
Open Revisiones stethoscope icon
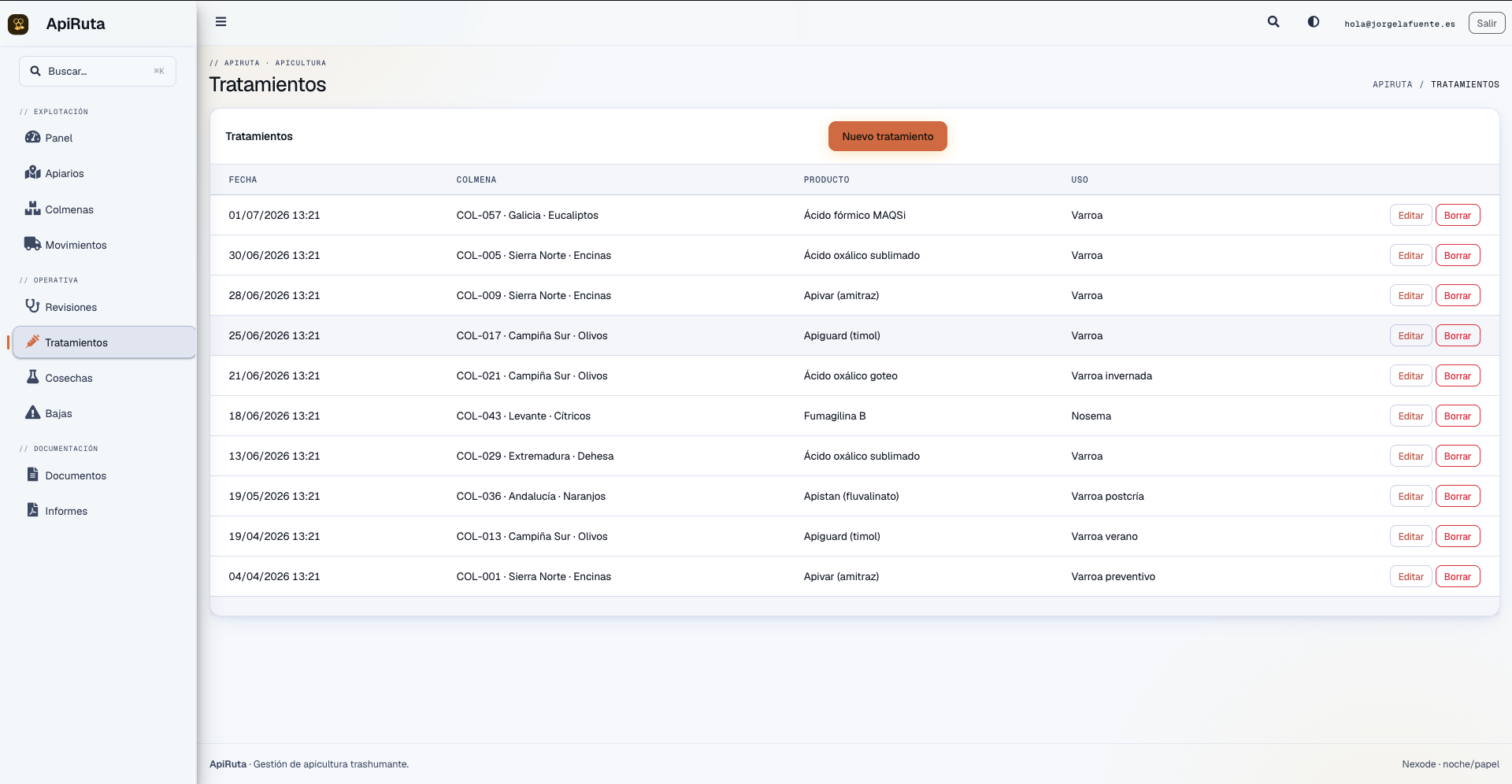(32, 306)
